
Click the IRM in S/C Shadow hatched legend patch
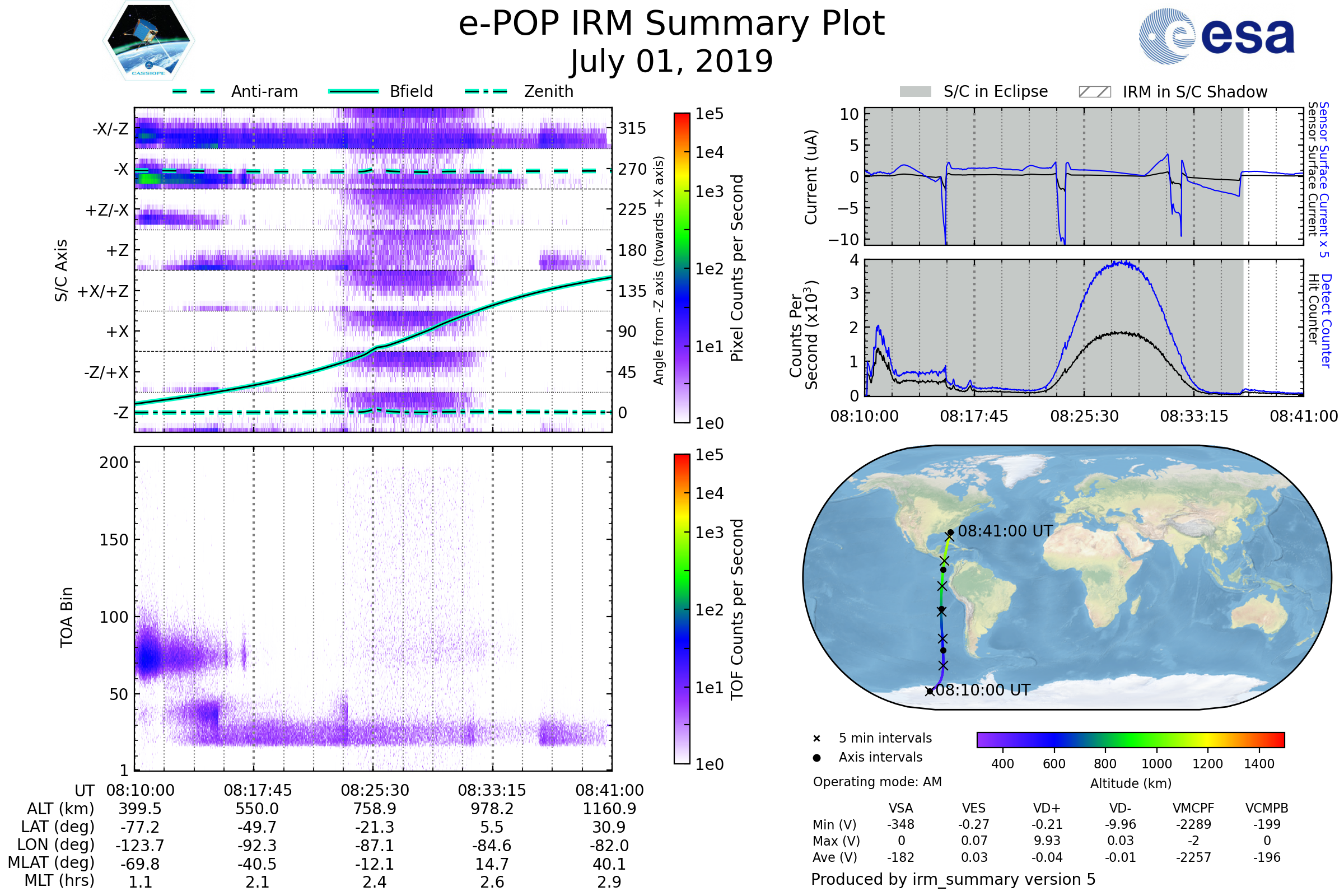click(1094, 92)
